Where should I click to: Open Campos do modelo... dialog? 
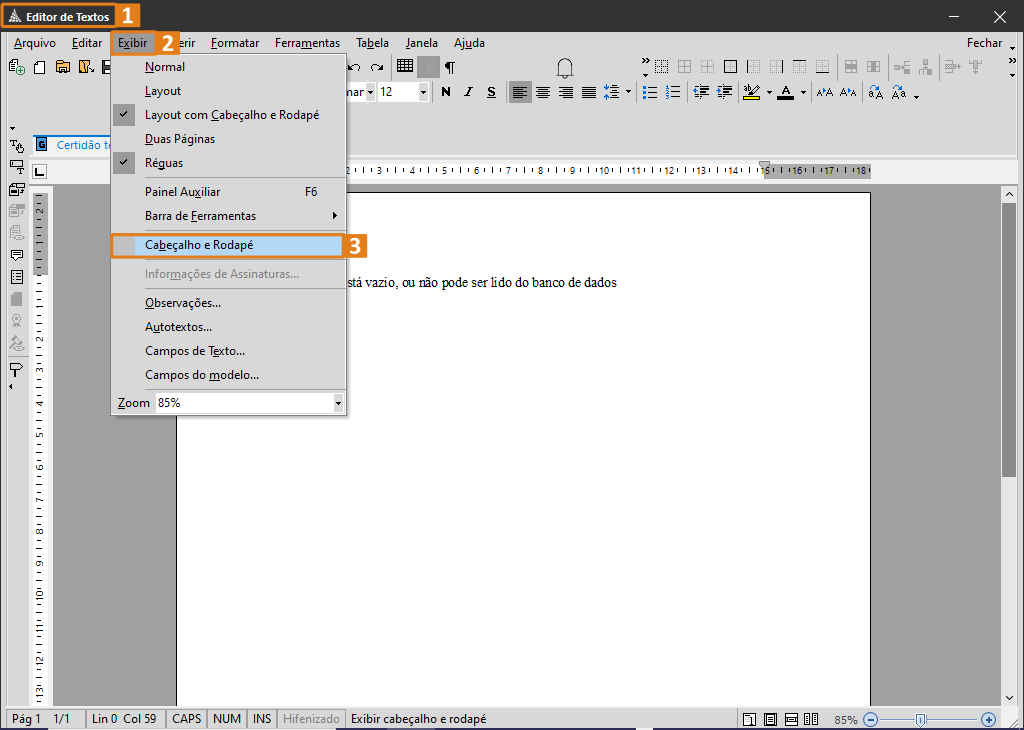coord(229,375)
